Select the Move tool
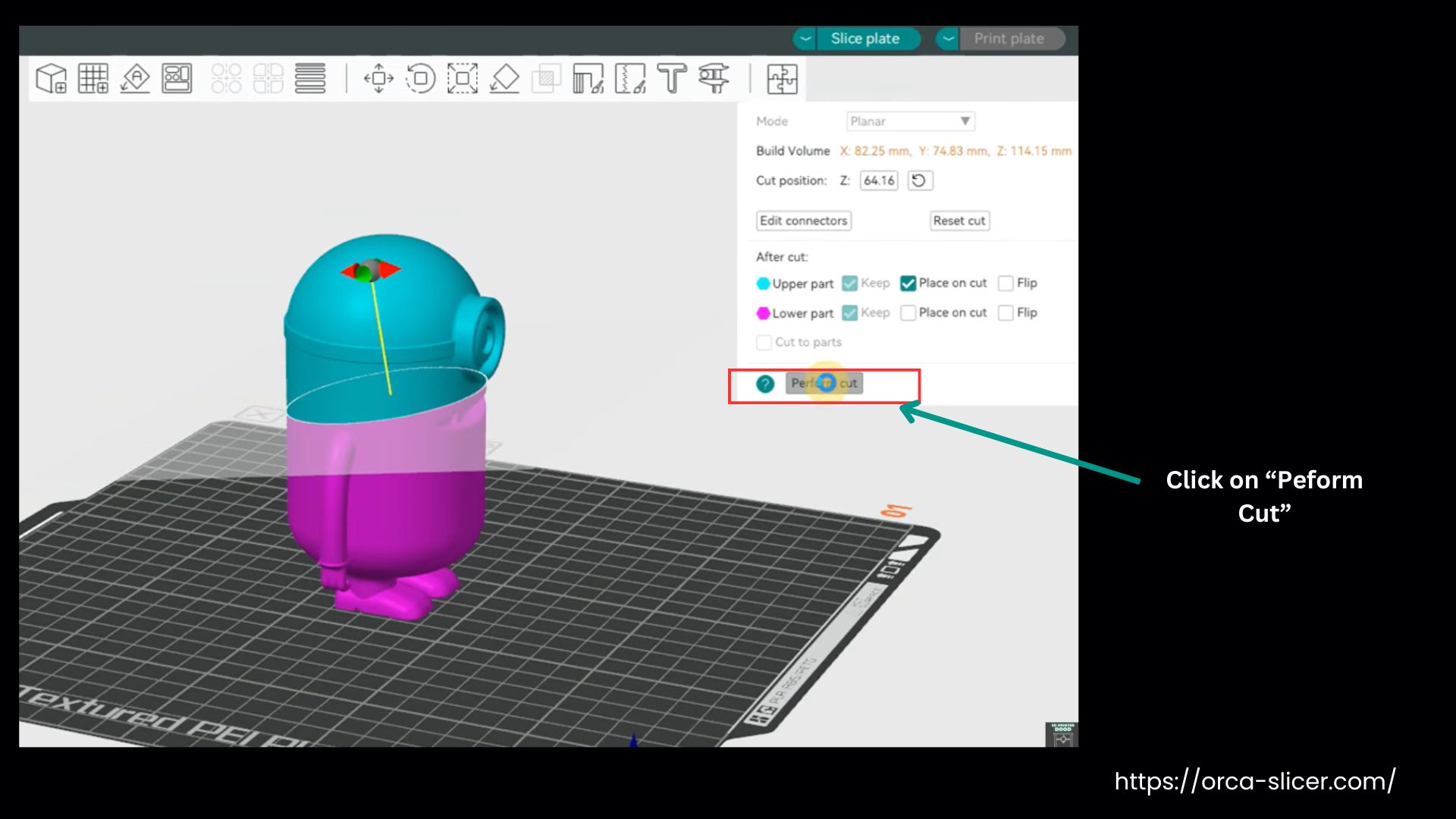Screen dimensions: 1456x819 378,78
